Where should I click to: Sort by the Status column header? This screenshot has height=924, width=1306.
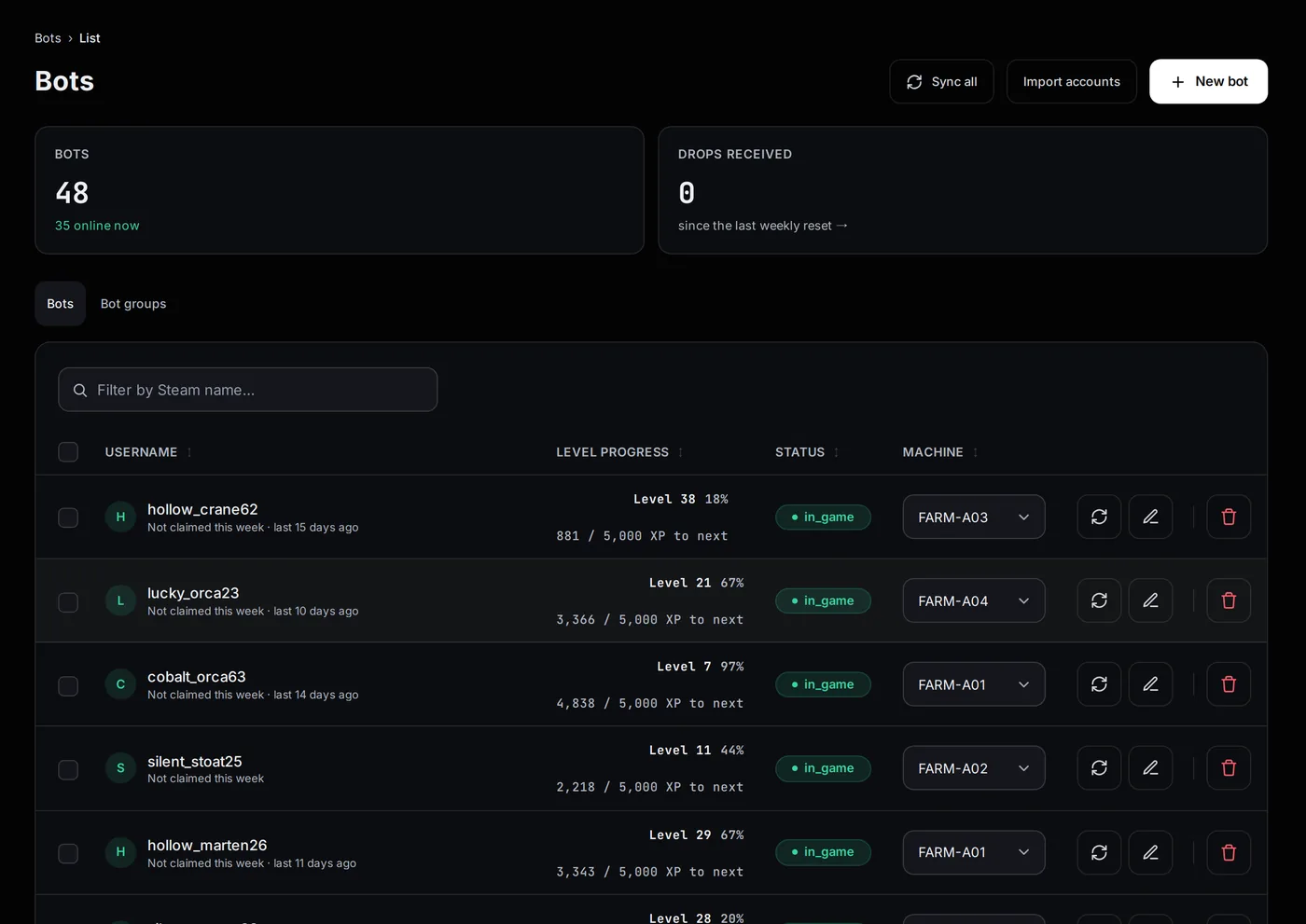point(807,452)
